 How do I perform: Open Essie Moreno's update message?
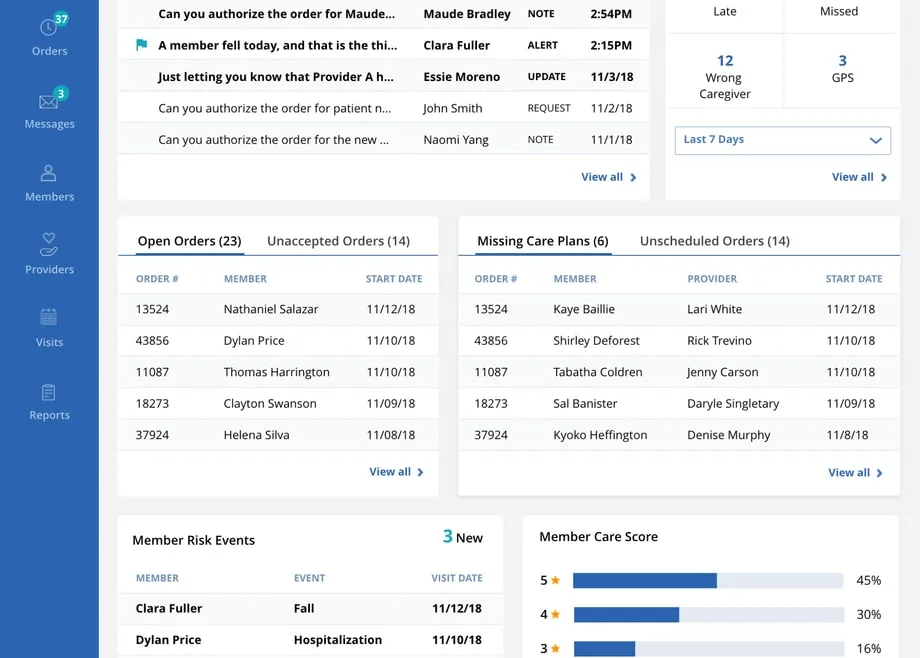tap(384, 76)
